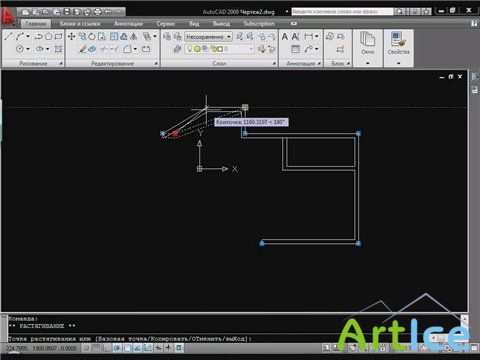Click the Multiline Text large A icon
Screen dimensions: 480x360
(x=285, y=36)
